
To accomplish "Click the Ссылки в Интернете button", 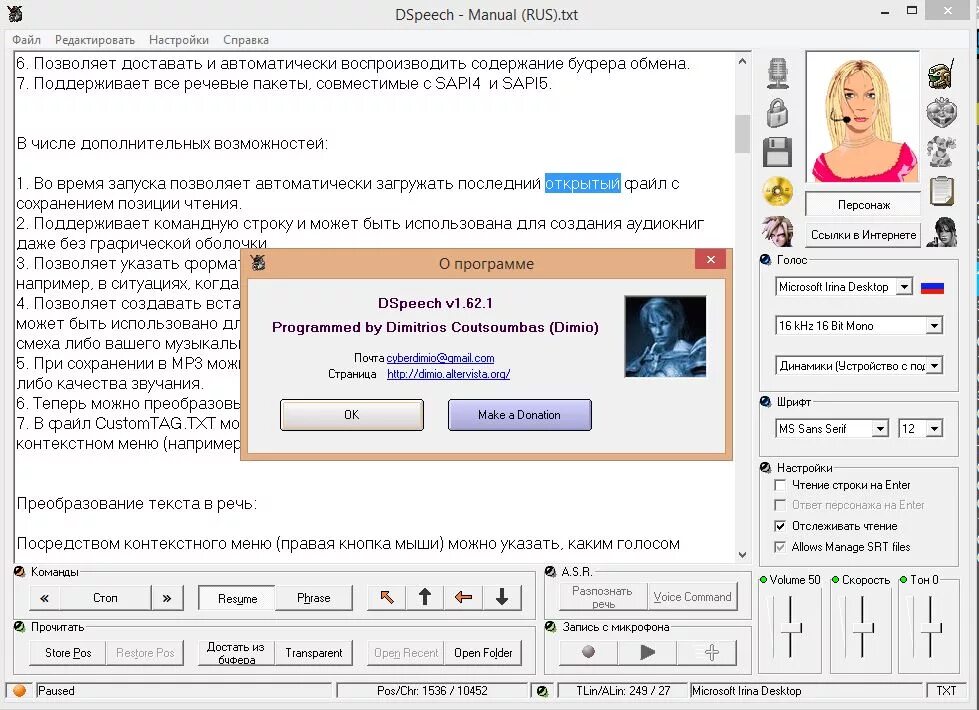I will [x=863, y=235].
